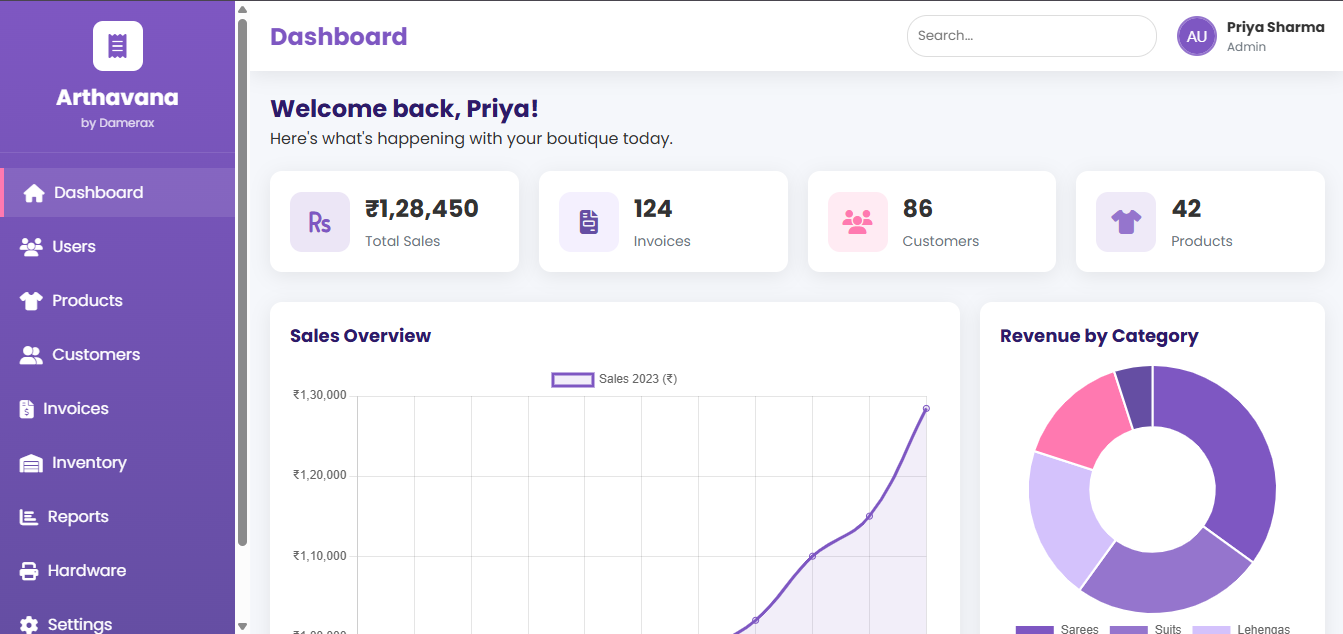Viewport: 1343px width, 634px height.
Task: Click the rupee Total Sales card icon
Action: 319,222
